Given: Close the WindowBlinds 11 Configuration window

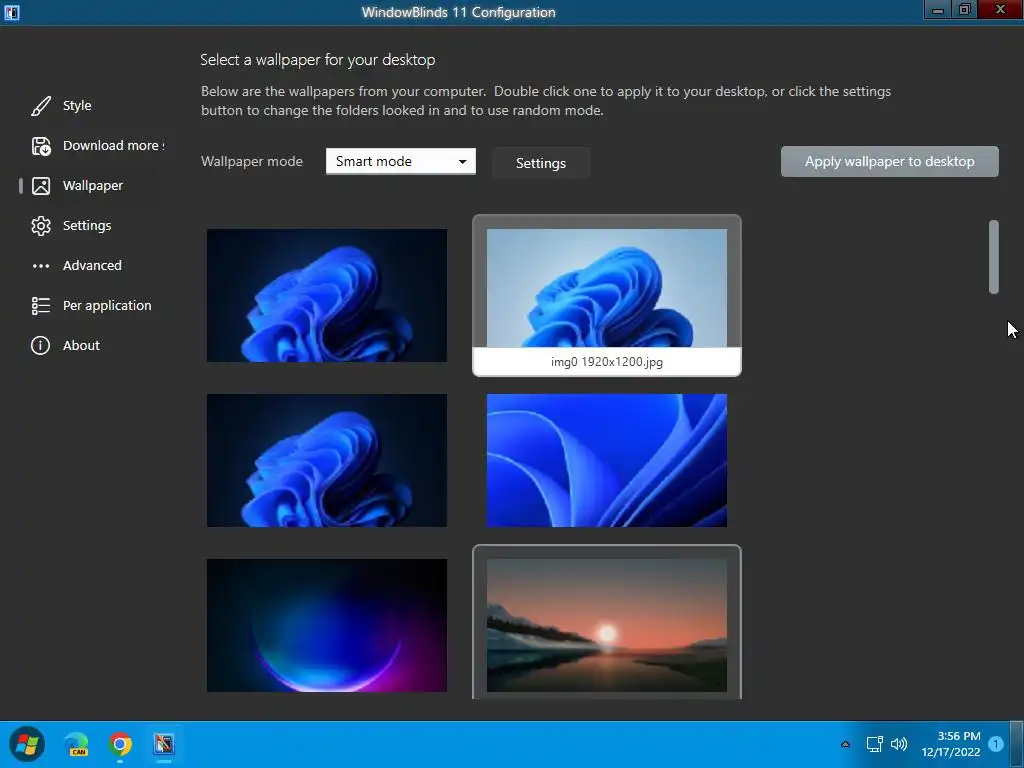Looking at the screenshot, I should tap(1000, 9).
